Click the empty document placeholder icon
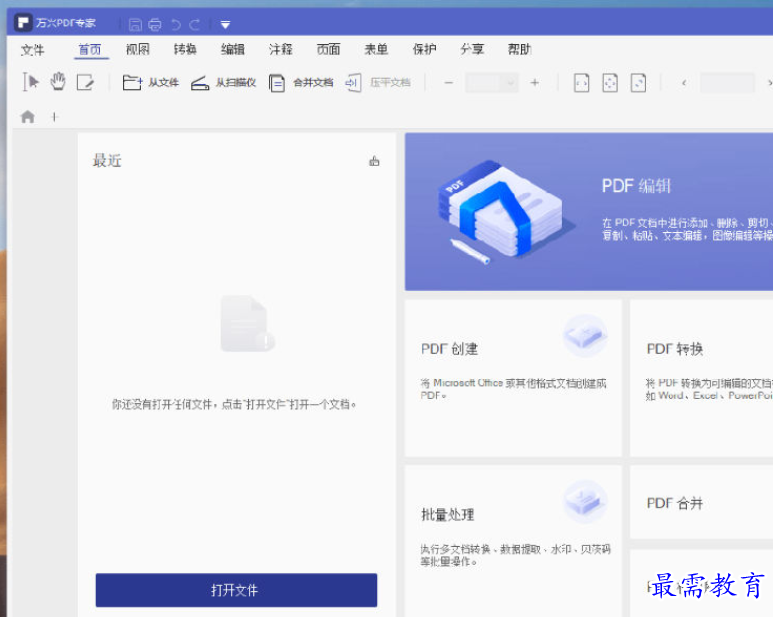Image resolution: width=773 pixels, height=617 pixels. (247, 323)
